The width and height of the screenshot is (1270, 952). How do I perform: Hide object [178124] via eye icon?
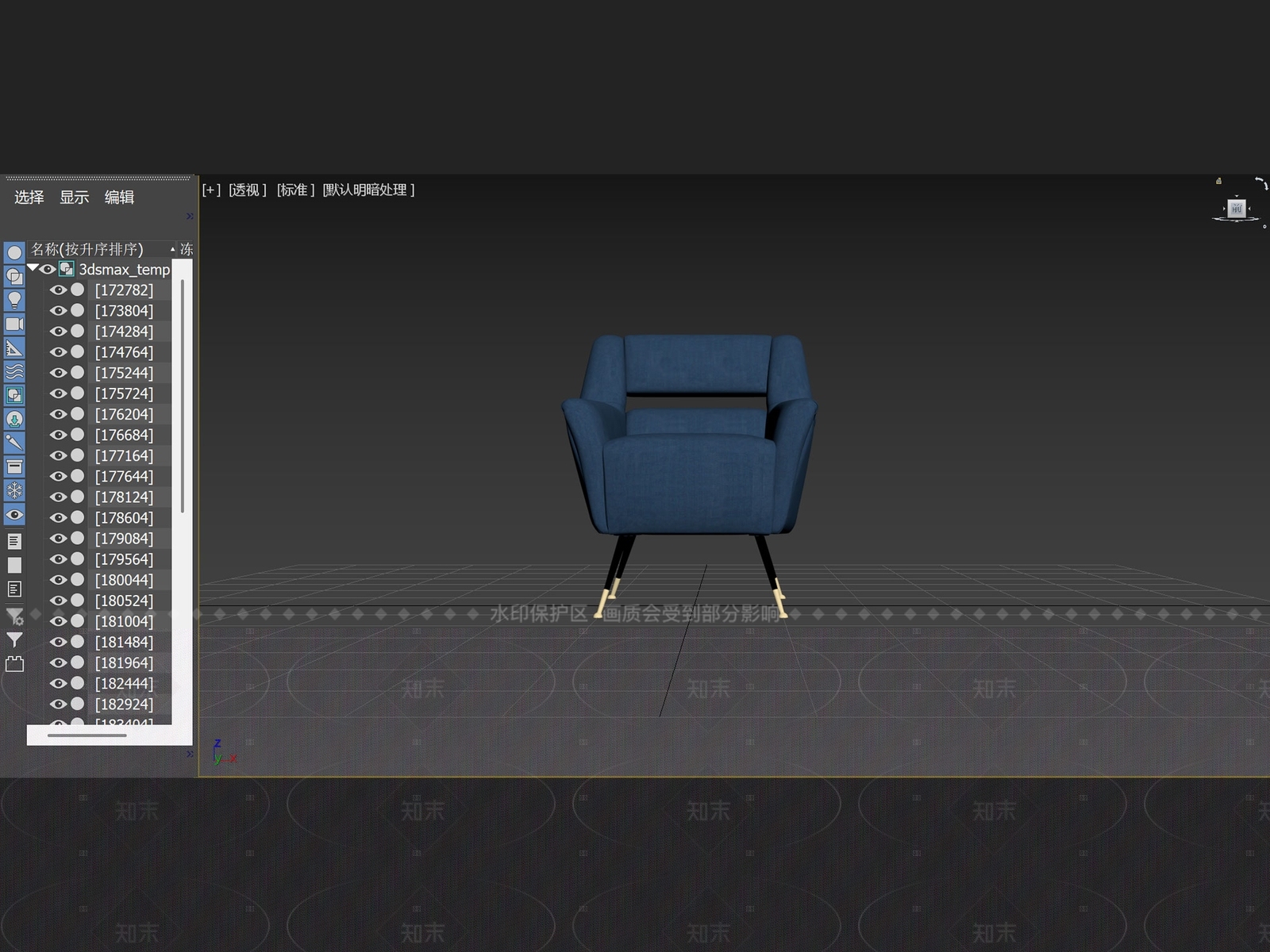pos(58,497)
